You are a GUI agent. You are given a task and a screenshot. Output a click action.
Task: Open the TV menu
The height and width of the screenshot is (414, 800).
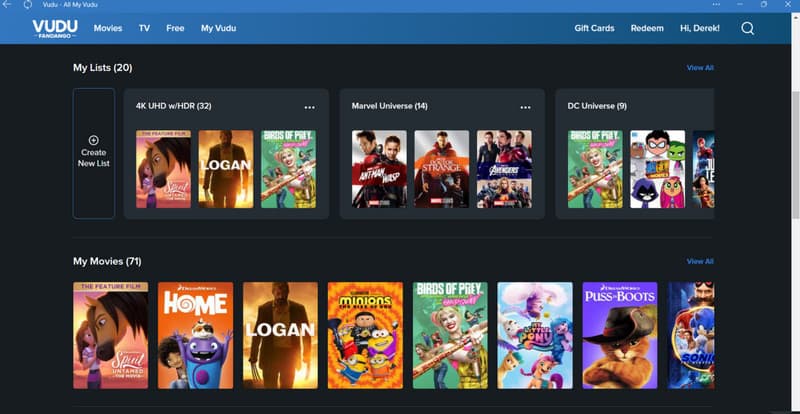coord(144,28)
